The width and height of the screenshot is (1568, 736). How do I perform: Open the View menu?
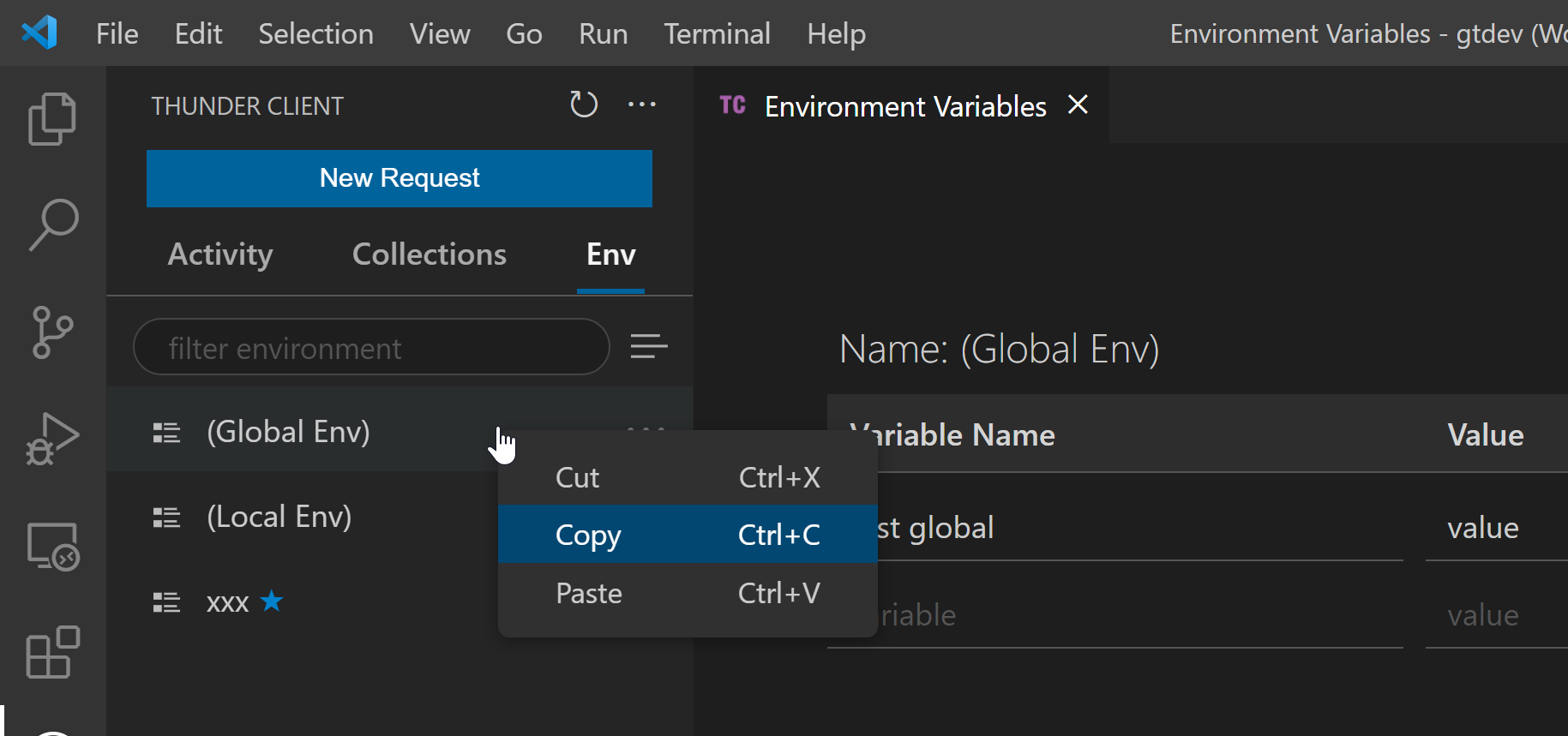tap(440, 33)
